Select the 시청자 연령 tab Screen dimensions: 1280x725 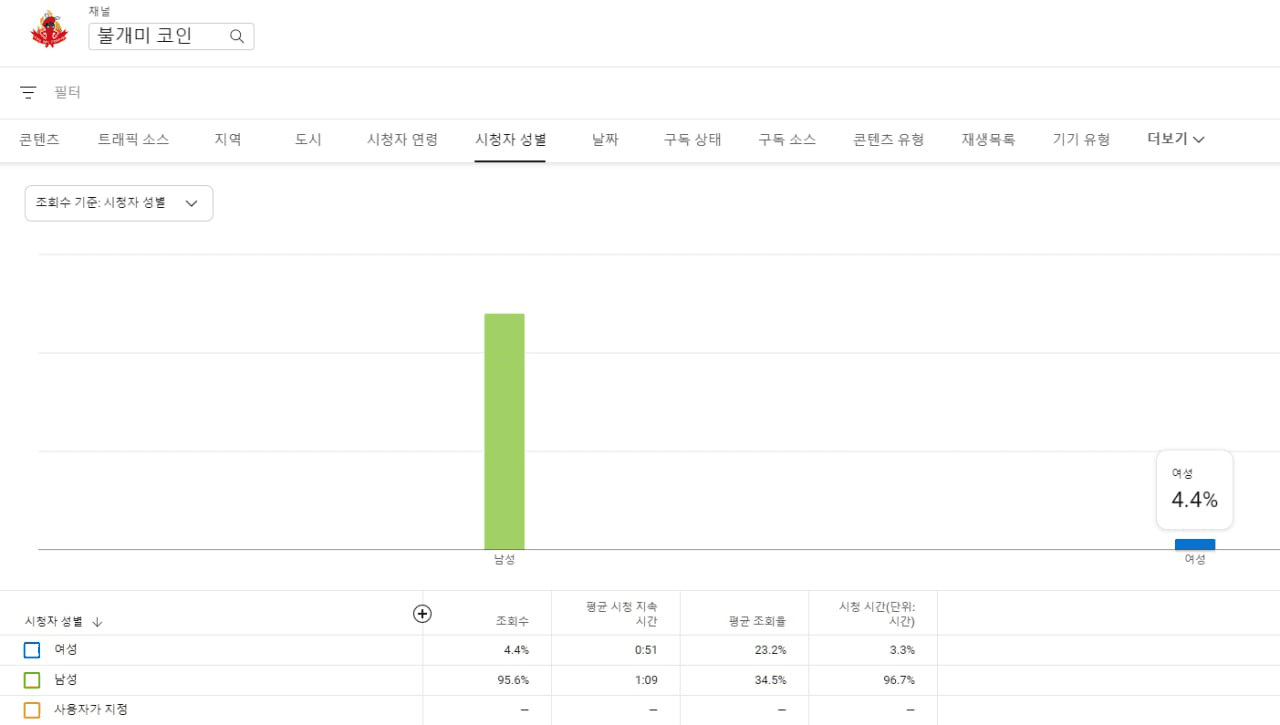[402, 140]
